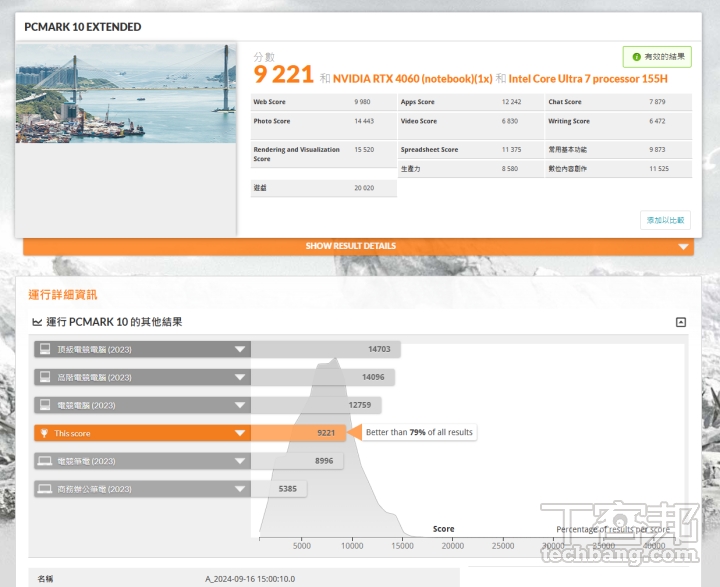Click the laptop icon on the 5385 score bar

(x=44, y=489)
